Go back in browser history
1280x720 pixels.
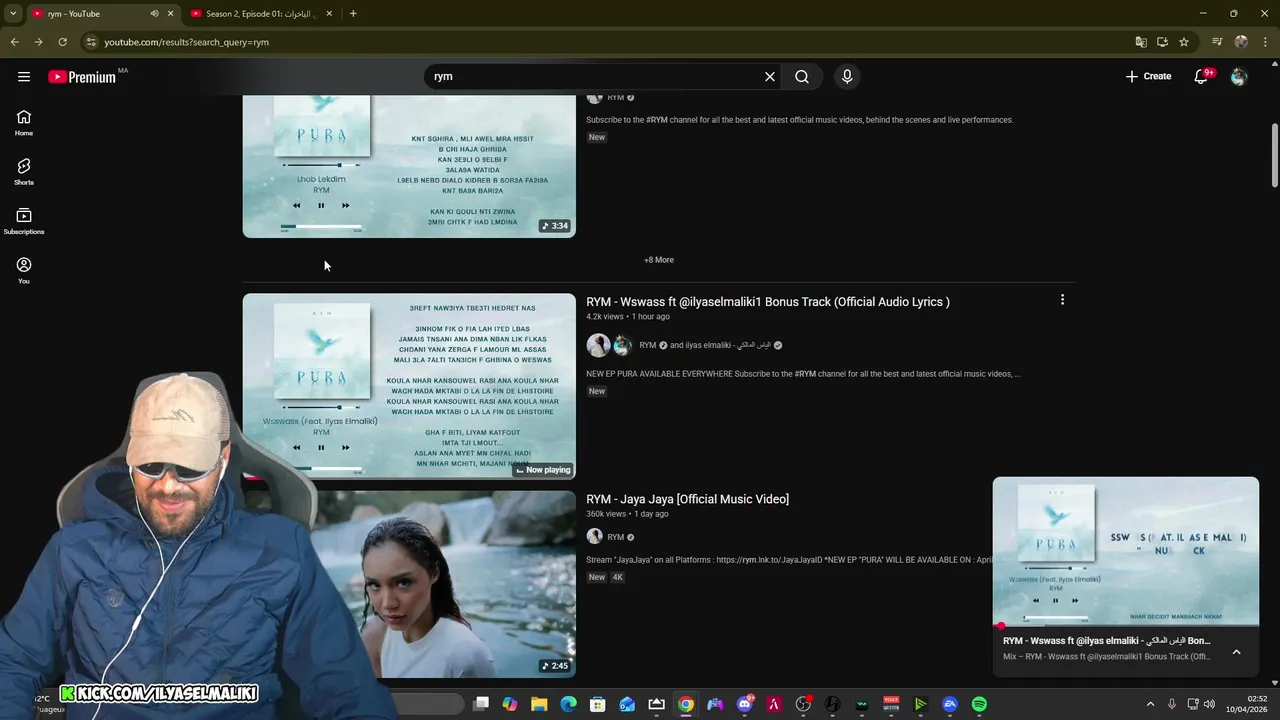(x=14, y=42)
